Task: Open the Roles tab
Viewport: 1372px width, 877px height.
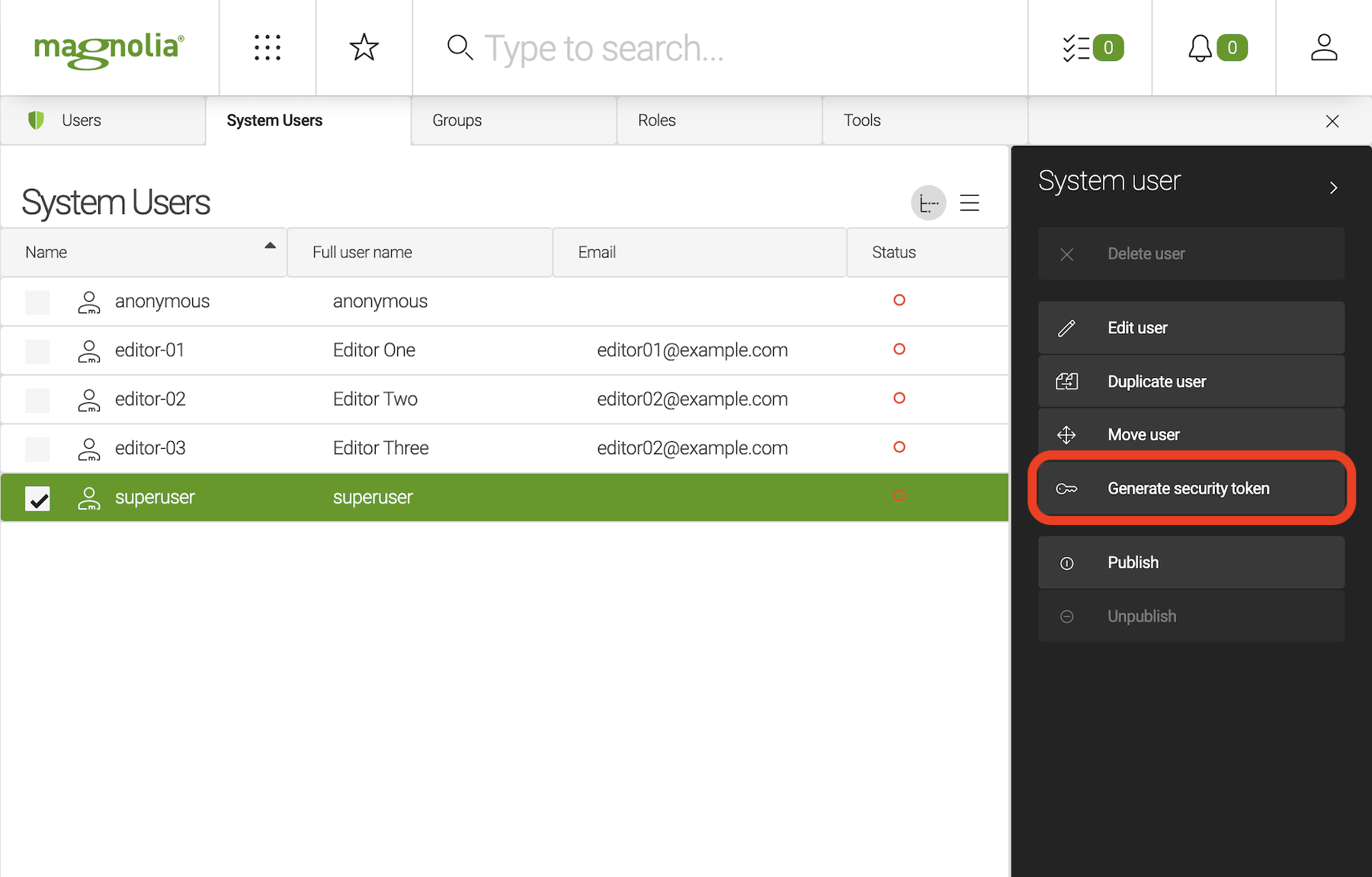Action: 657,120
